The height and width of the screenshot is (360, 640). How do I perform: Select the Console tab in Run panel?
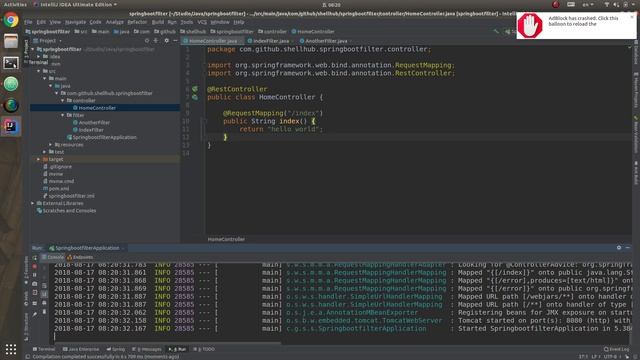coord(53,257)
